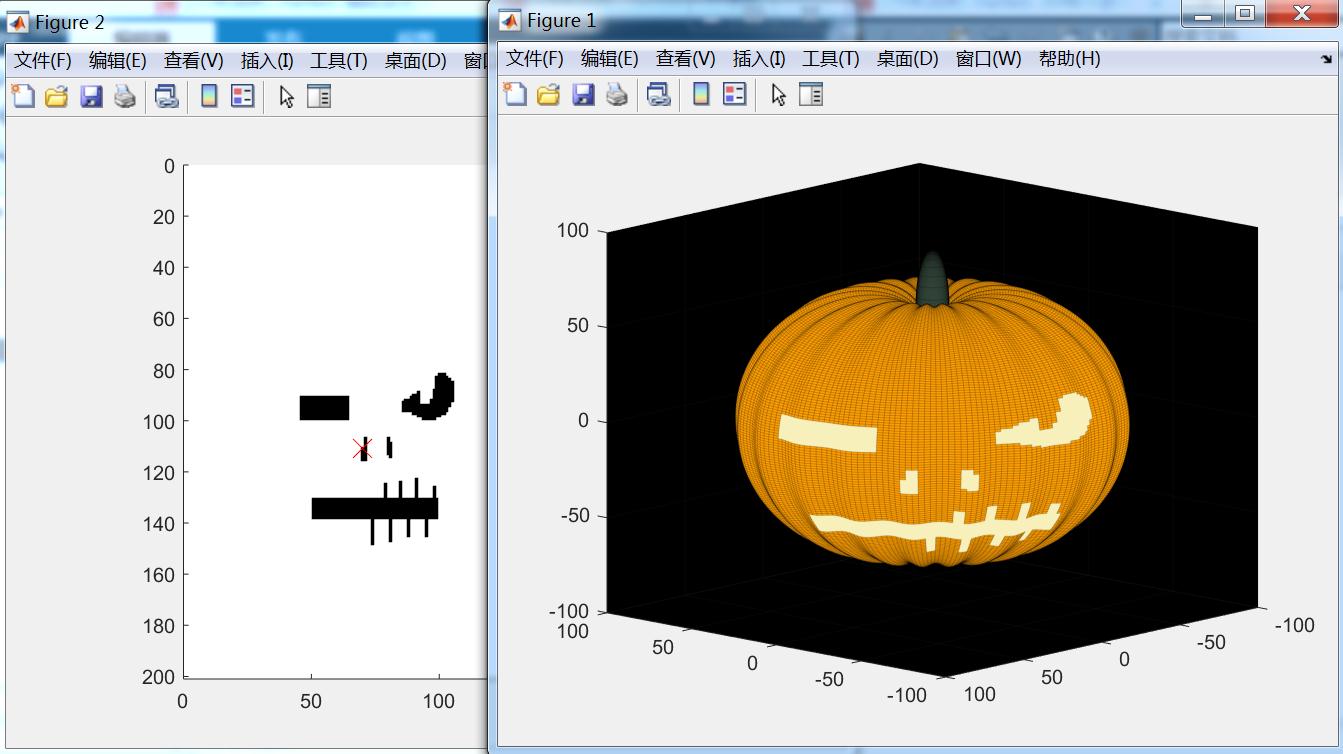
Task: Click MATLAB logo in Figure 2 title bar
Action: tap(18, 22)
